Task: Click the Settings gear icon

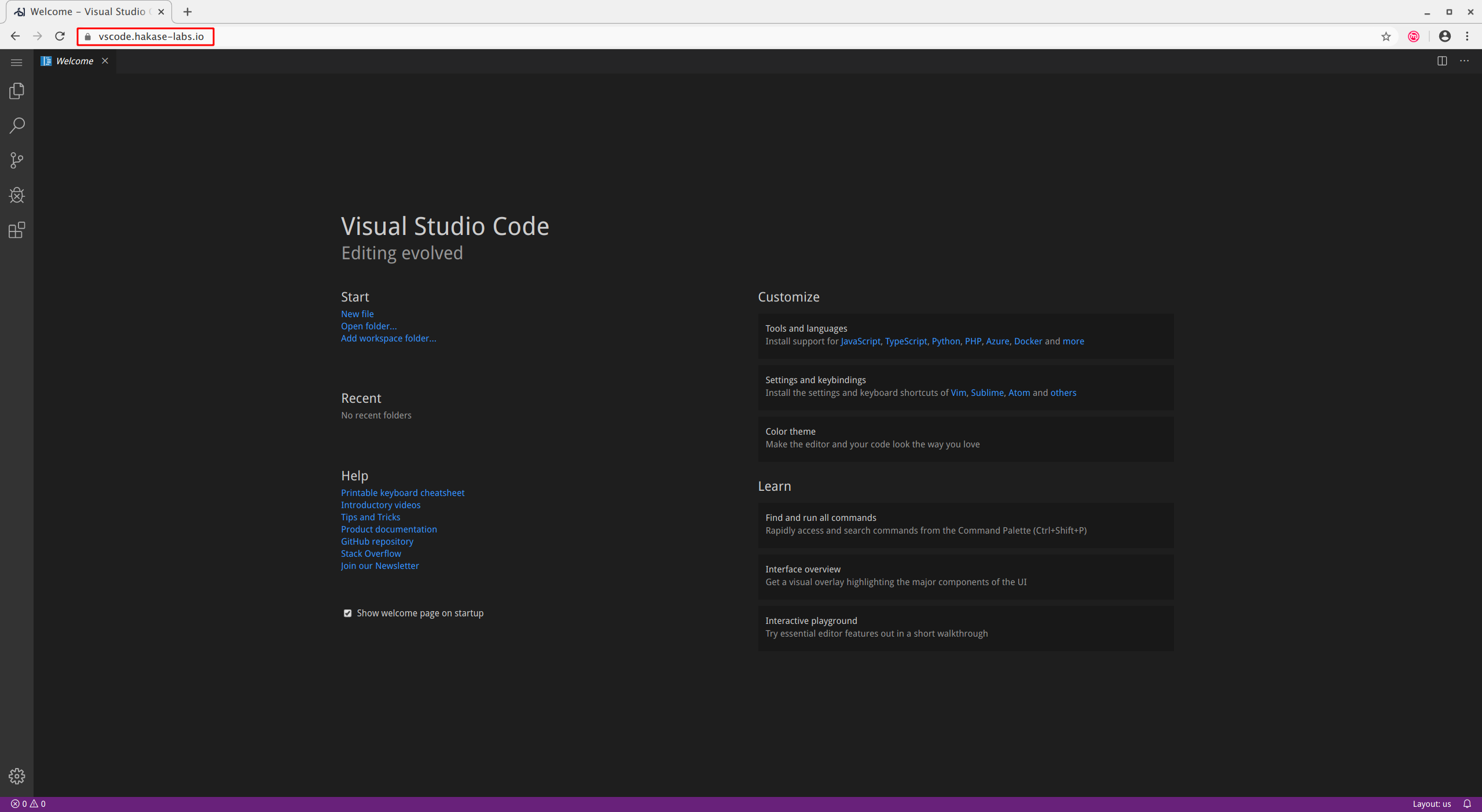Action: [16, 776]
